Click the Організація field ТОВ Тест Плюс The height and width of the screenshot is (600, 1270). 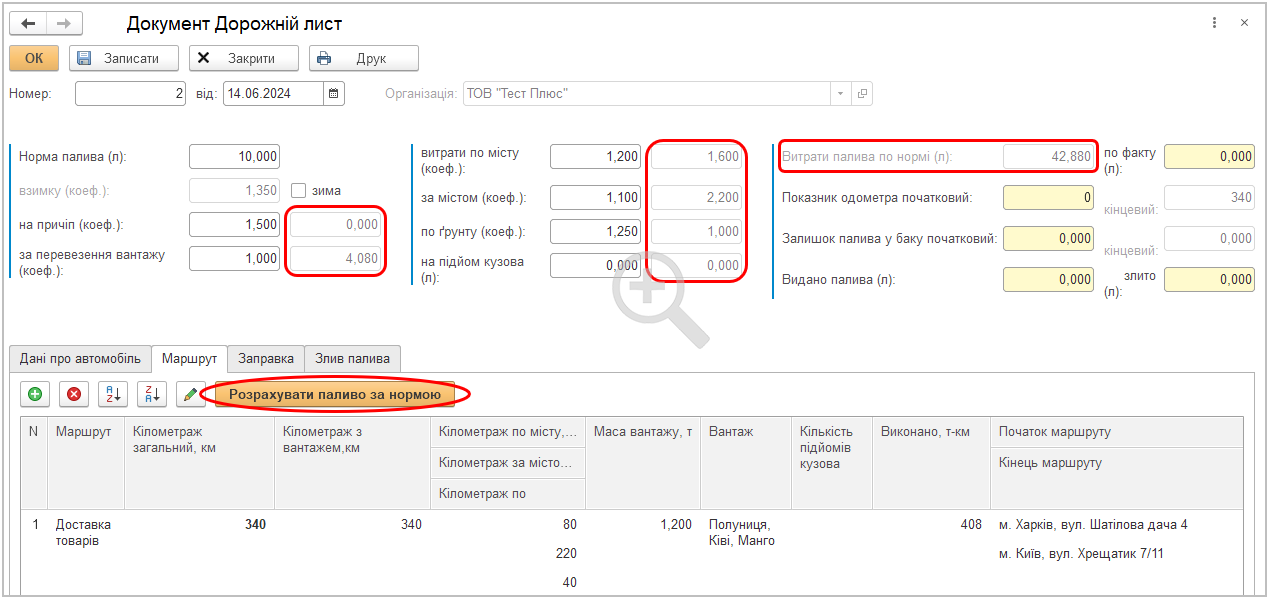coord(646,93)
